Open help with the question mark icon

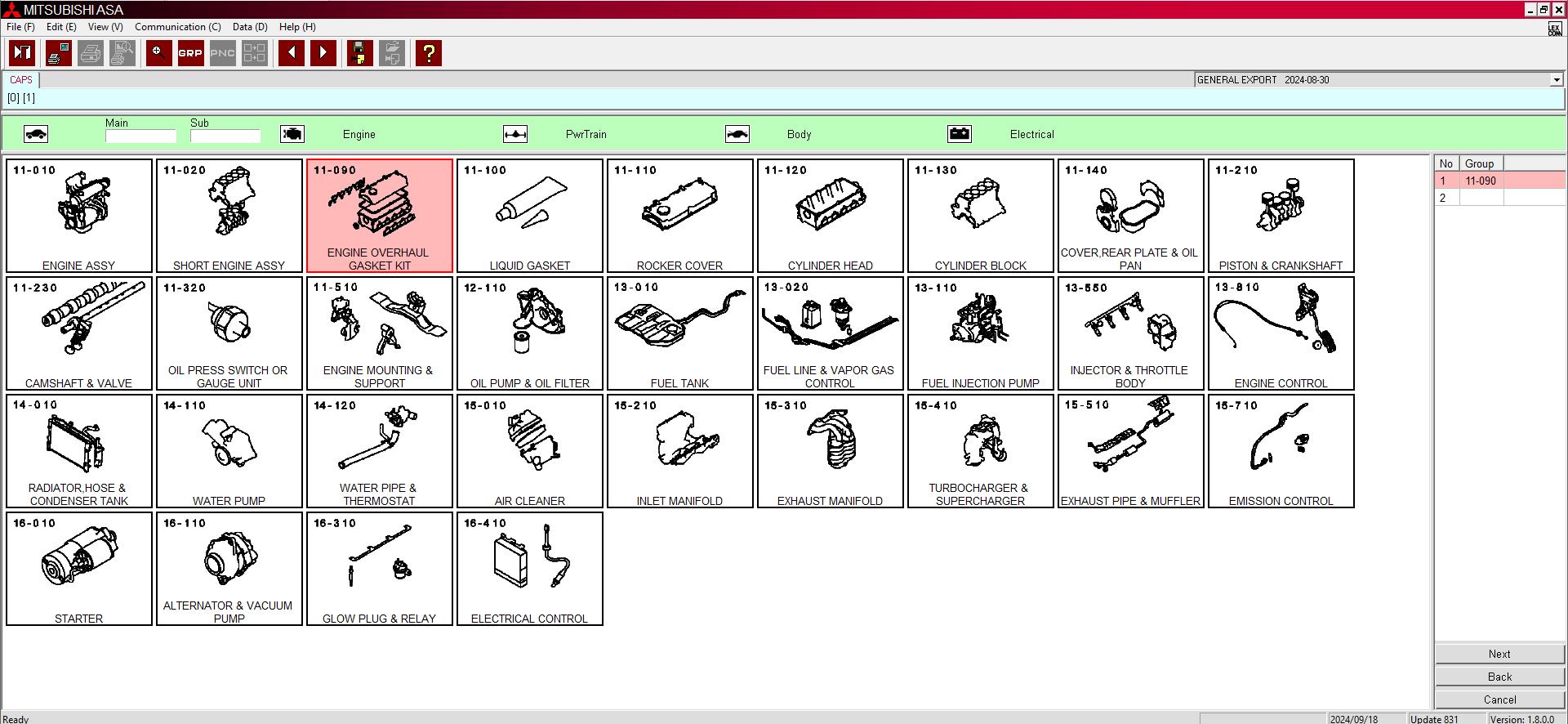coord(428,53)
